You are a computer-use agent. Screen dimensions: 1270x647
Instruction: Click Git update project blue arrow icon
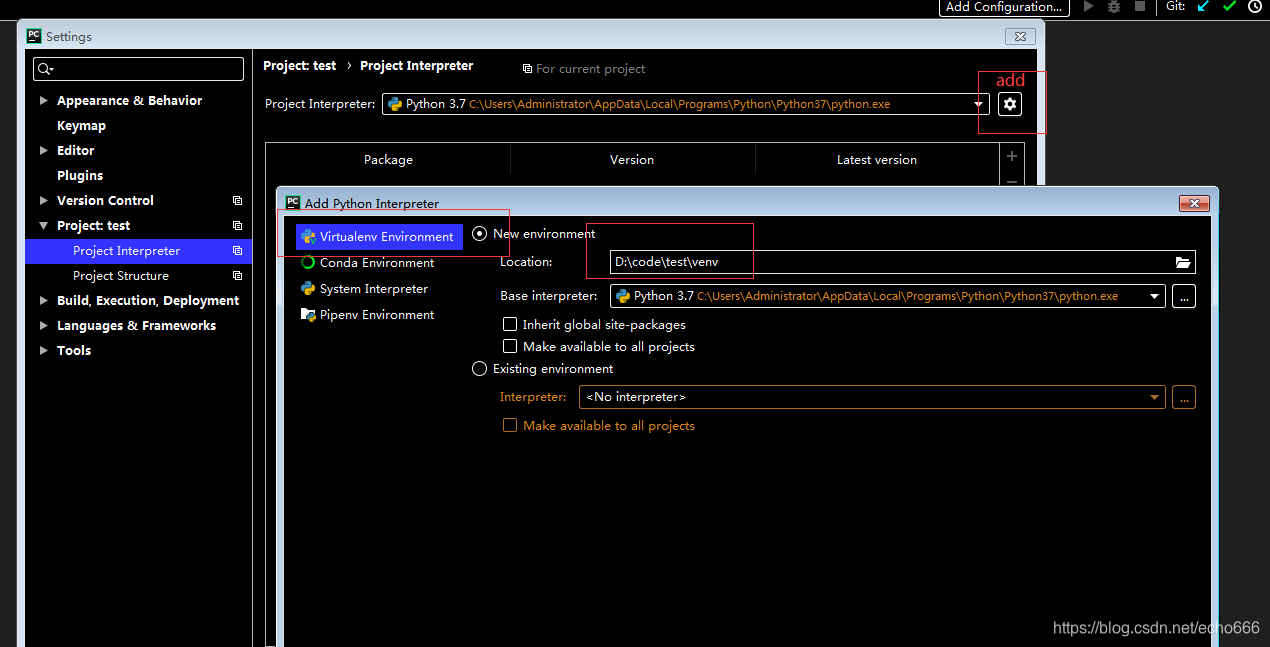coord(1204,6)
